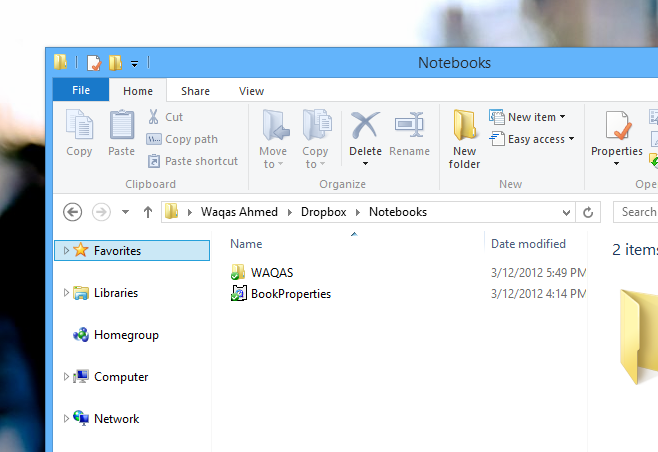
Task: Switch to the Share tab
Action: click(x=195, y=91)
